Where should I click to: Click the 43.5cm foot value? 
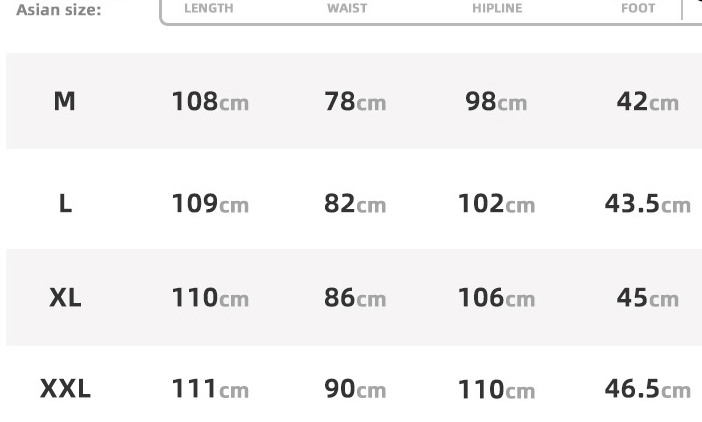[x=647, y=204]
